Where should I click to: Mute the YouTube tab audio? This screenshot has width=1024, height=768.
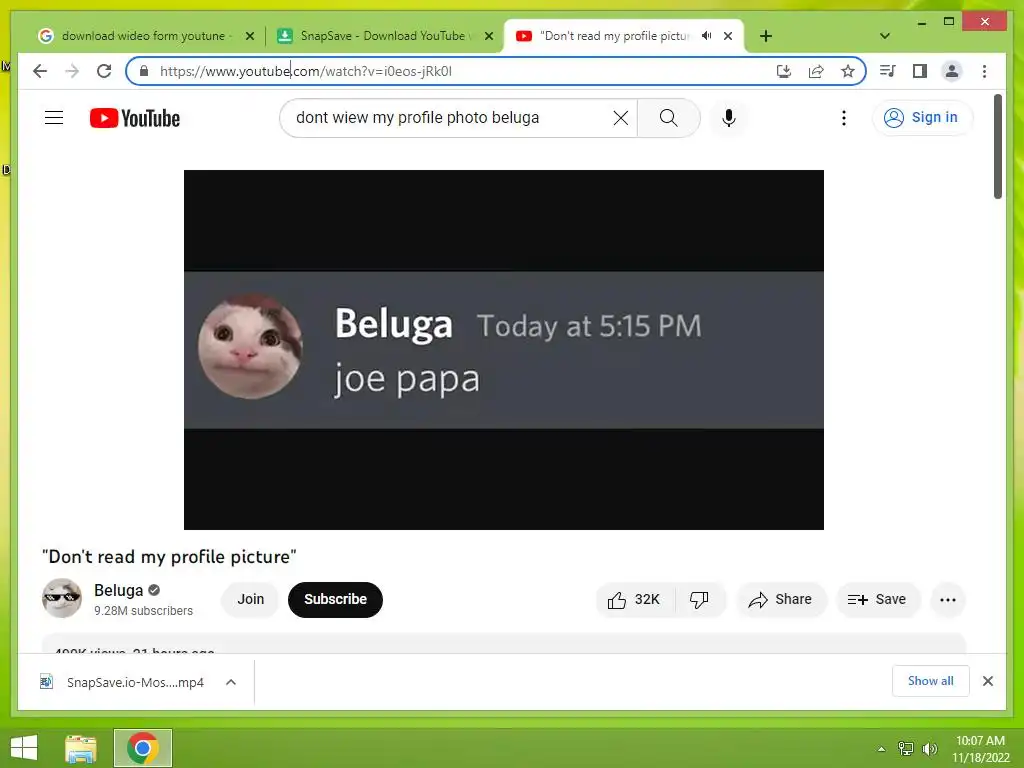(x=707, y=36)
